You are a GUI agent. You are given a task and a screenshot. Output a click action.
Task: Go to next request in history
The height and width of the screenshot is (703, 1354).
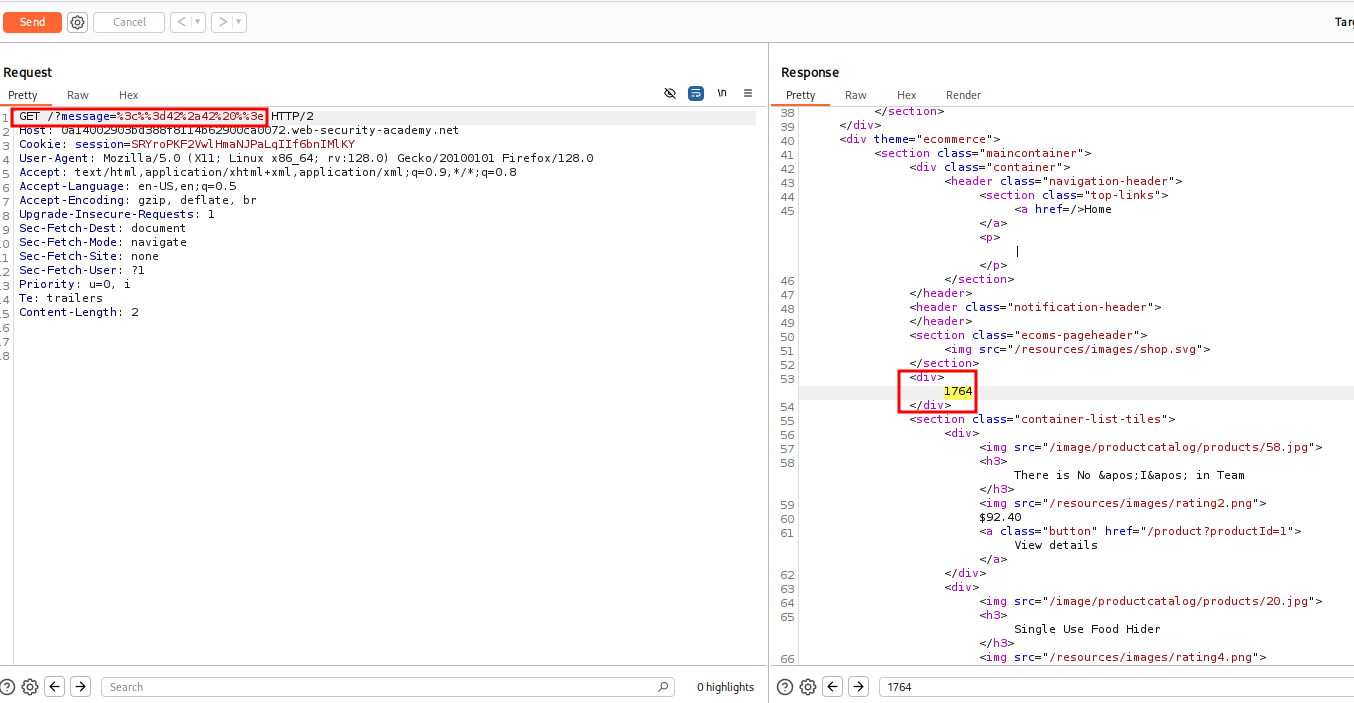(x=221, y=22)
